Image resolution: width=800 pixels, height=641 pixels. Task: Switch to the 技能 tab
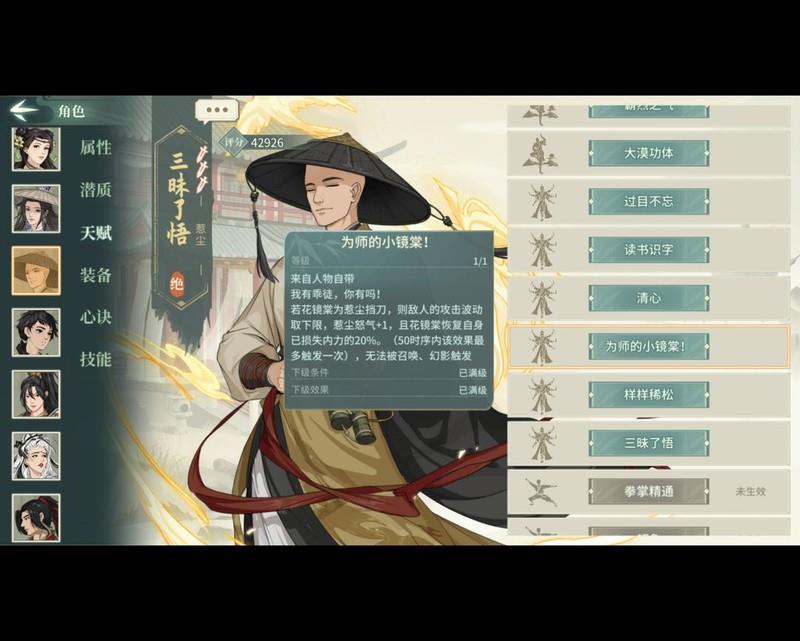[95, 359]
